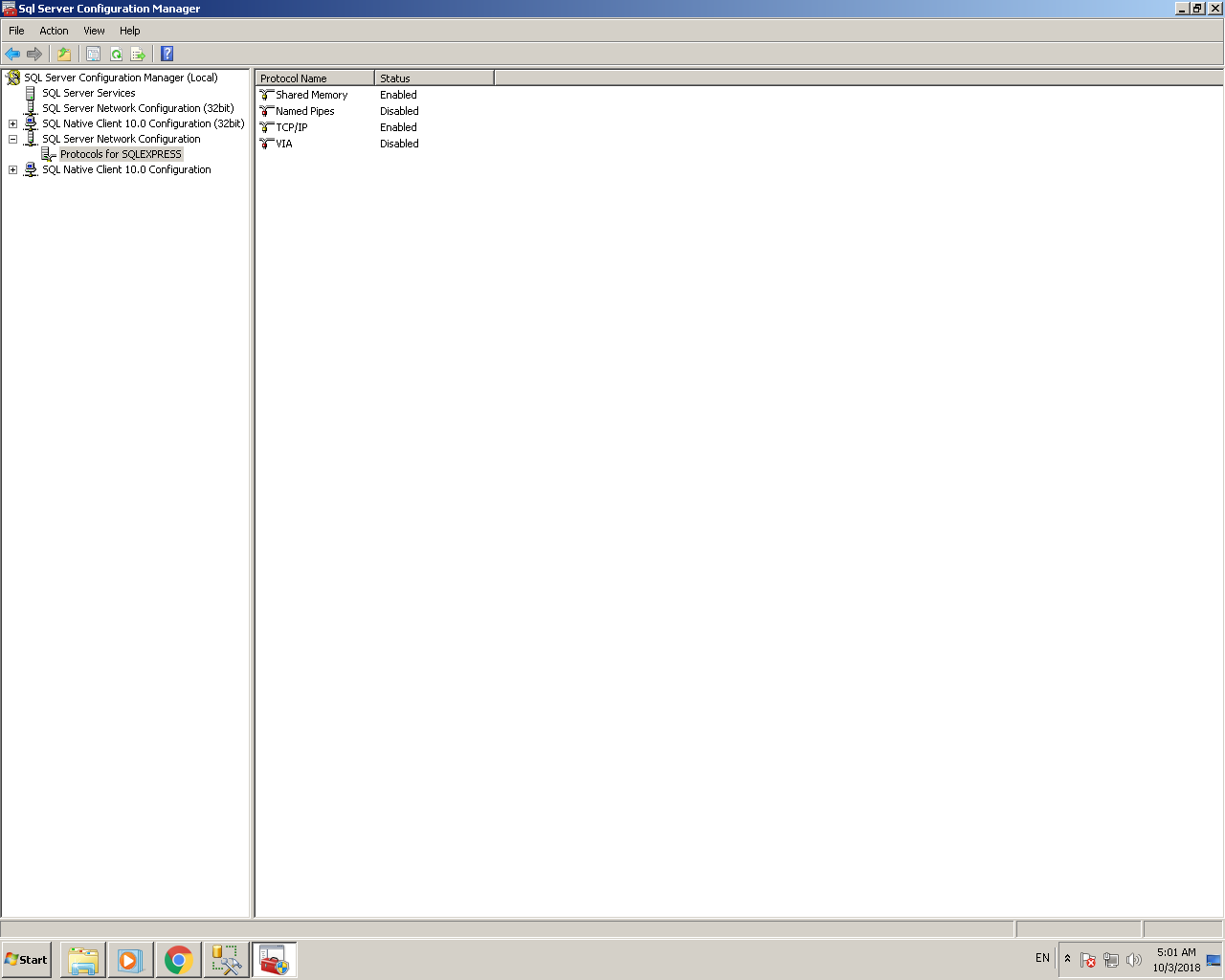The height and width of the screenshot is (980, 1225).
Task: Go up one level with folder icon
Action: pyautogui.click(x=64, y=54)
